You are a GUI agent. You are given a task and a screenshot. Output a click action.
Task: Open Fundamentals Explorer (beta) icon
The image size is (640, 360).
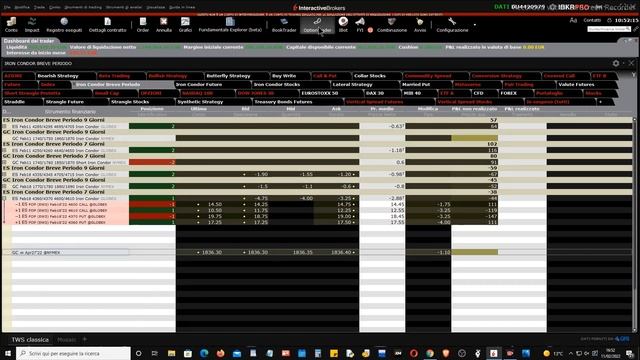tap(230, 24)
